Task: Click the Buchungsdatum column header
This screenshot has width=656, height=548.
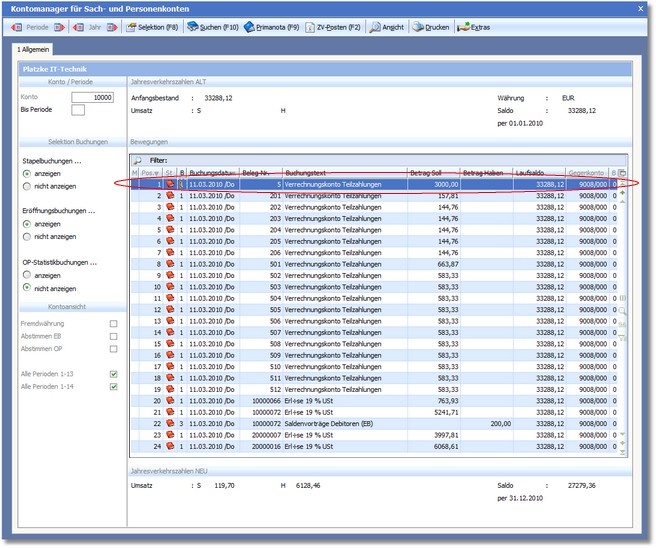Action: [212, 172]
